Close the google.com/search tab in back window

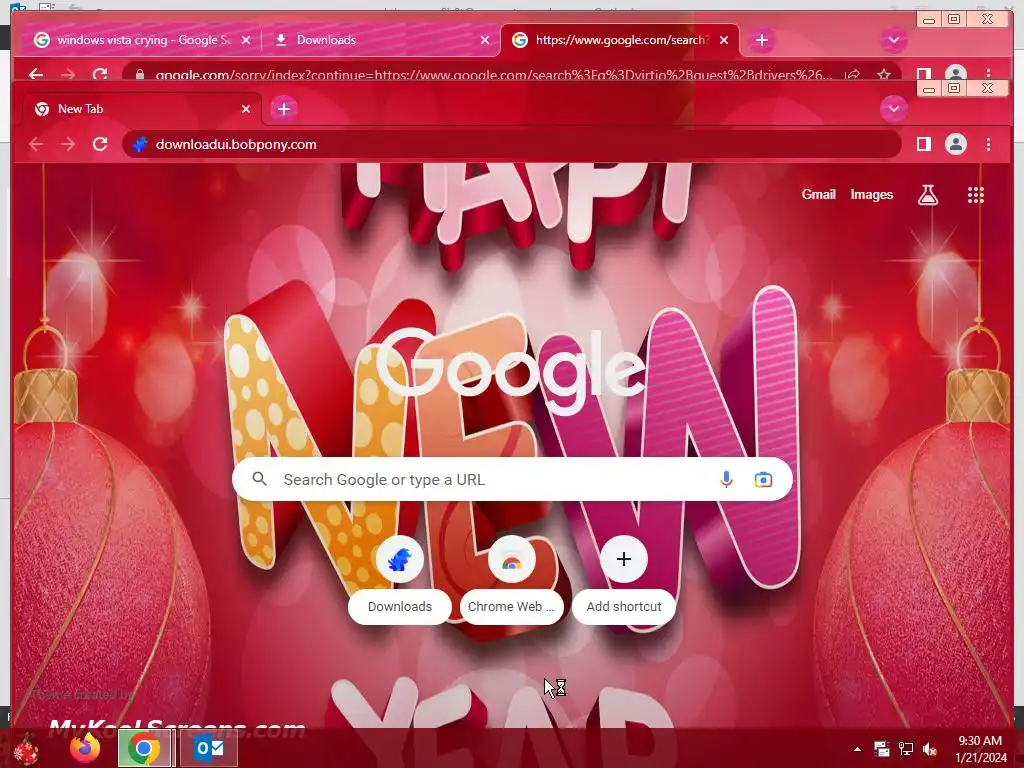pyautogui.click(x=724, y=40)
